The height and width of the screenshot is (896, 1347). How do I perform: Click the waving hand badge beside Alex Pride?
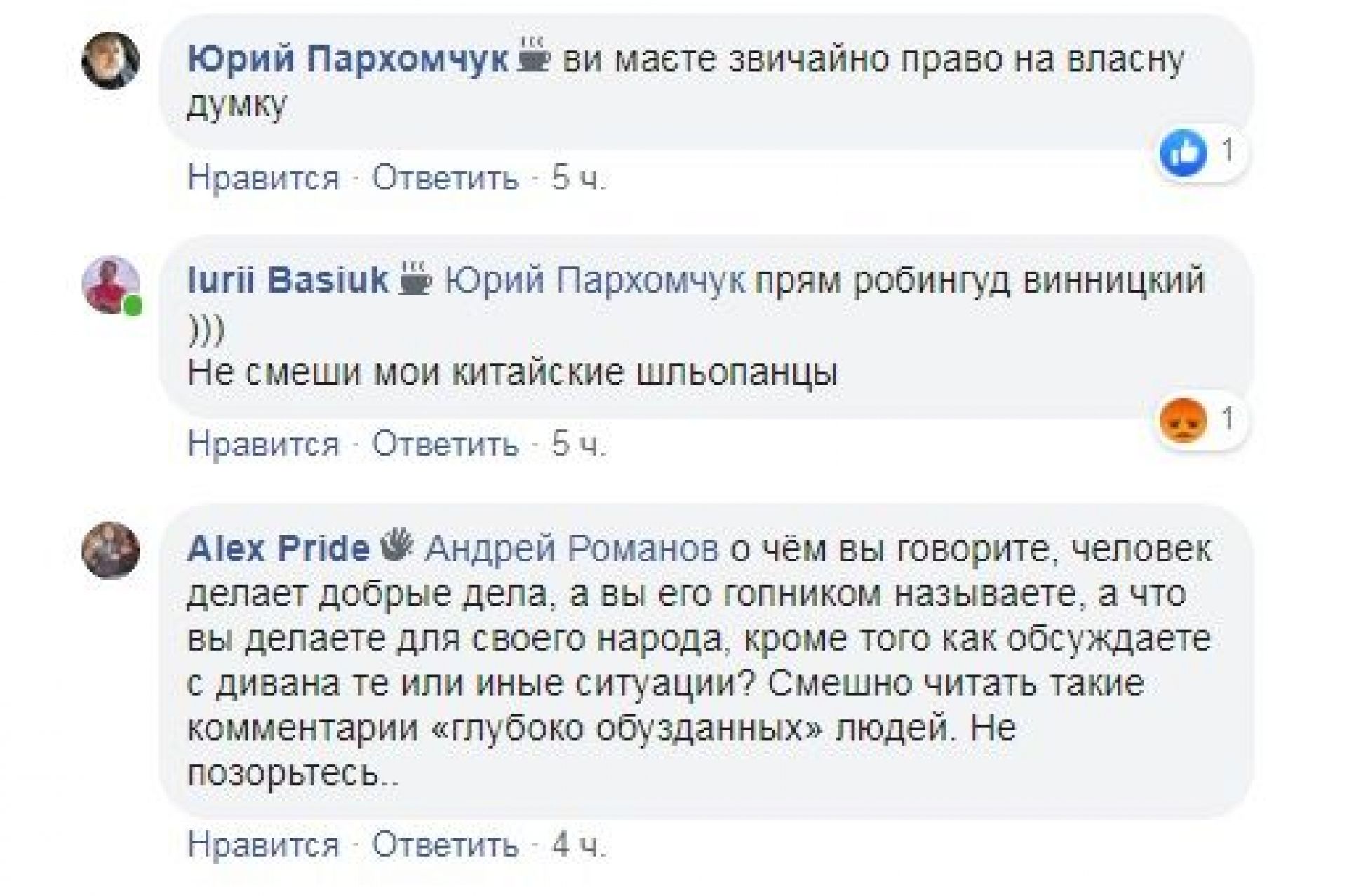(x=397, y=546)
